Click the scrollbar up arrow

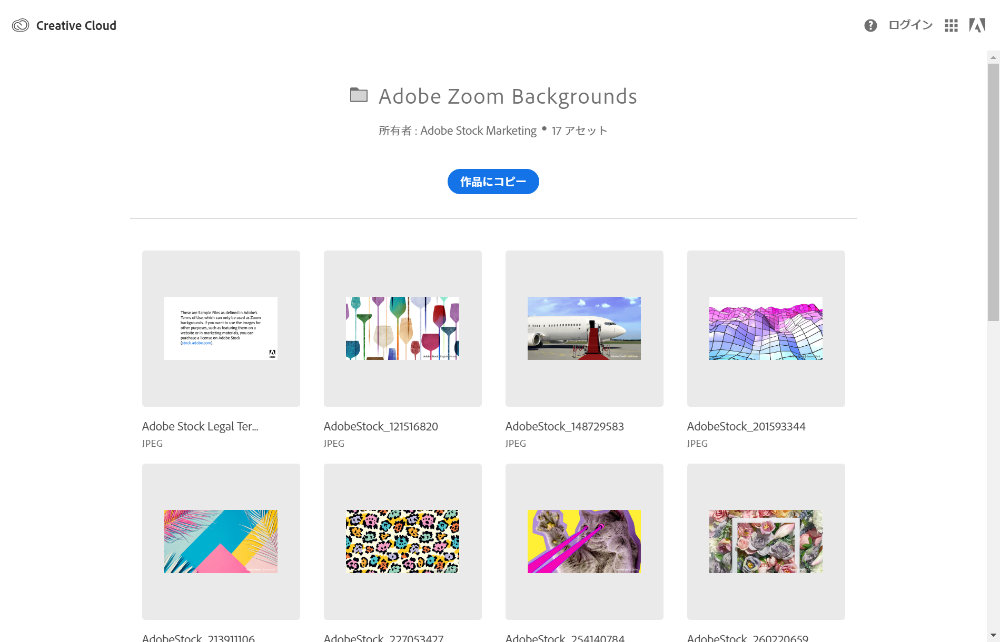click(x=994, y=57)
